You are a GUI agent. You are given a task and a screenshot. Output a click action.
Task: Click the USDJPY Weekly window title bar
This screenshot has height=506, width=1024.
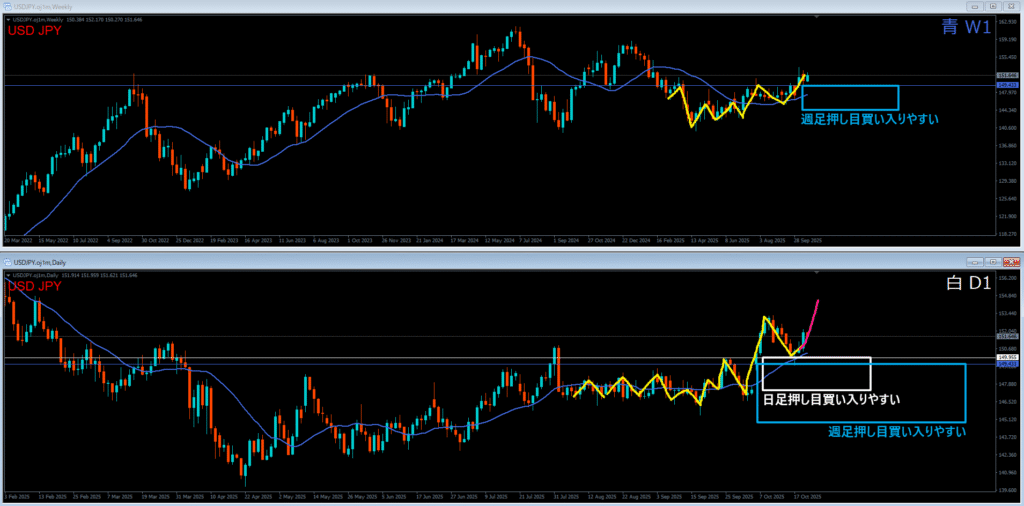(400, 7)
